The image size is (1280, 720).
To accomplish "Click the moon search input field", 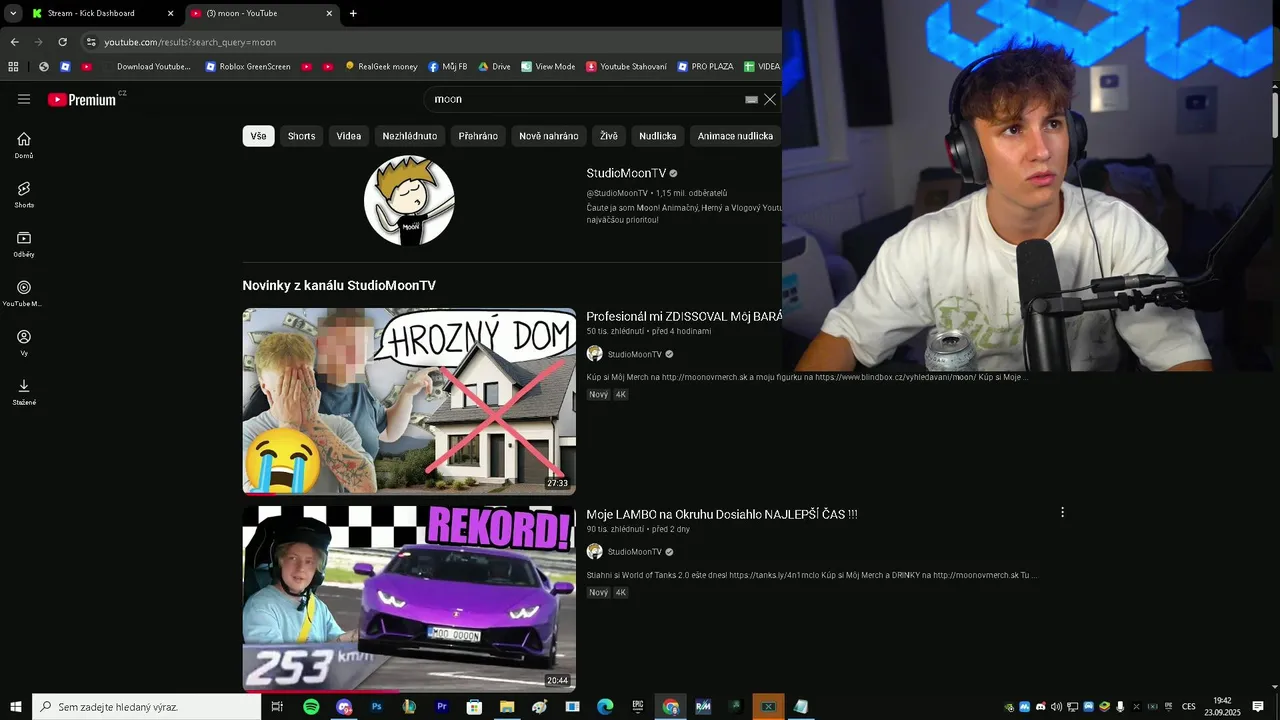I will click(585, 99).
